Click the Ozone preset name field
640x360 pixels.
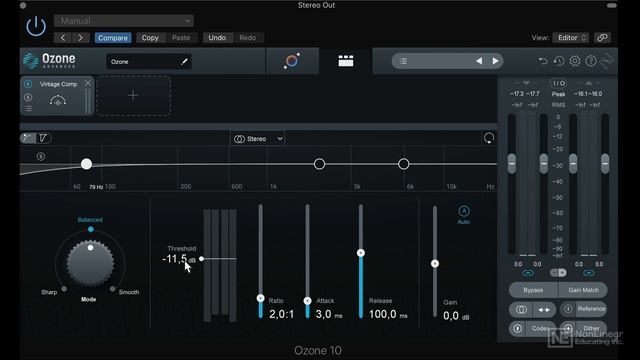[x=149, y=62]
